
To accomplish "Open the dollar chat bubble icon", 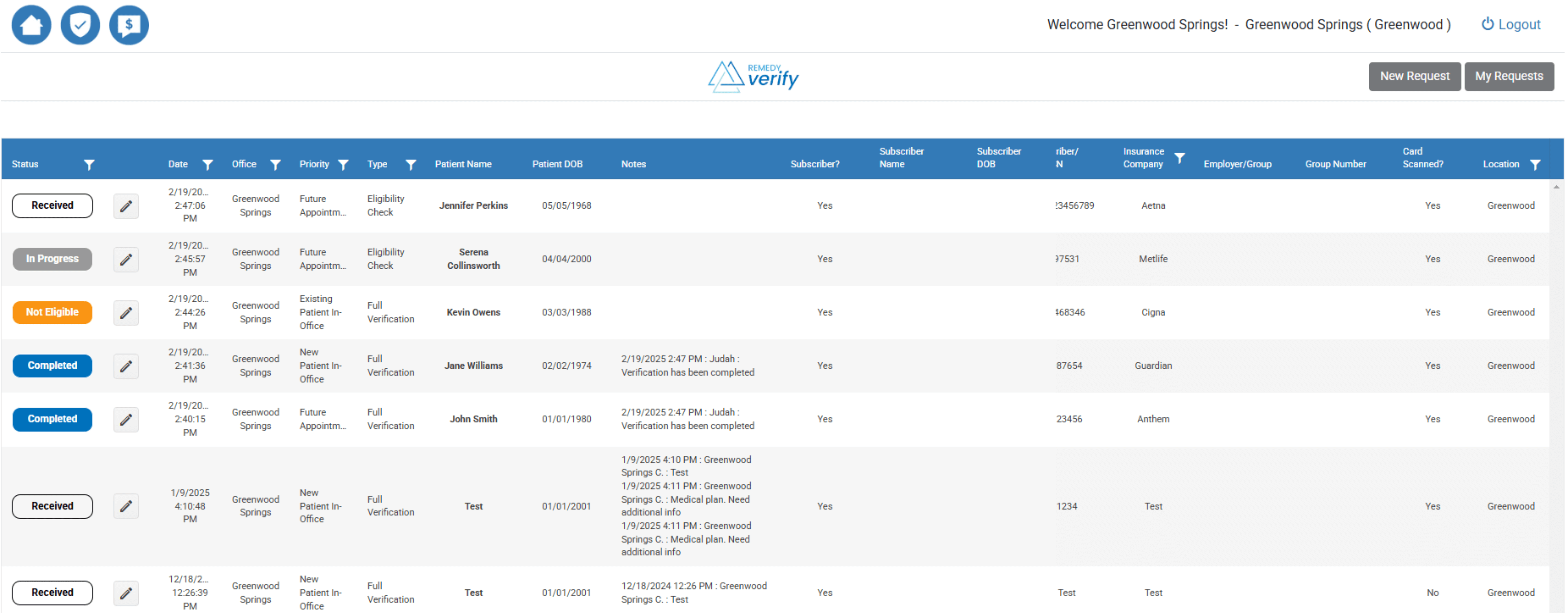I will click(x=128, y=25).
